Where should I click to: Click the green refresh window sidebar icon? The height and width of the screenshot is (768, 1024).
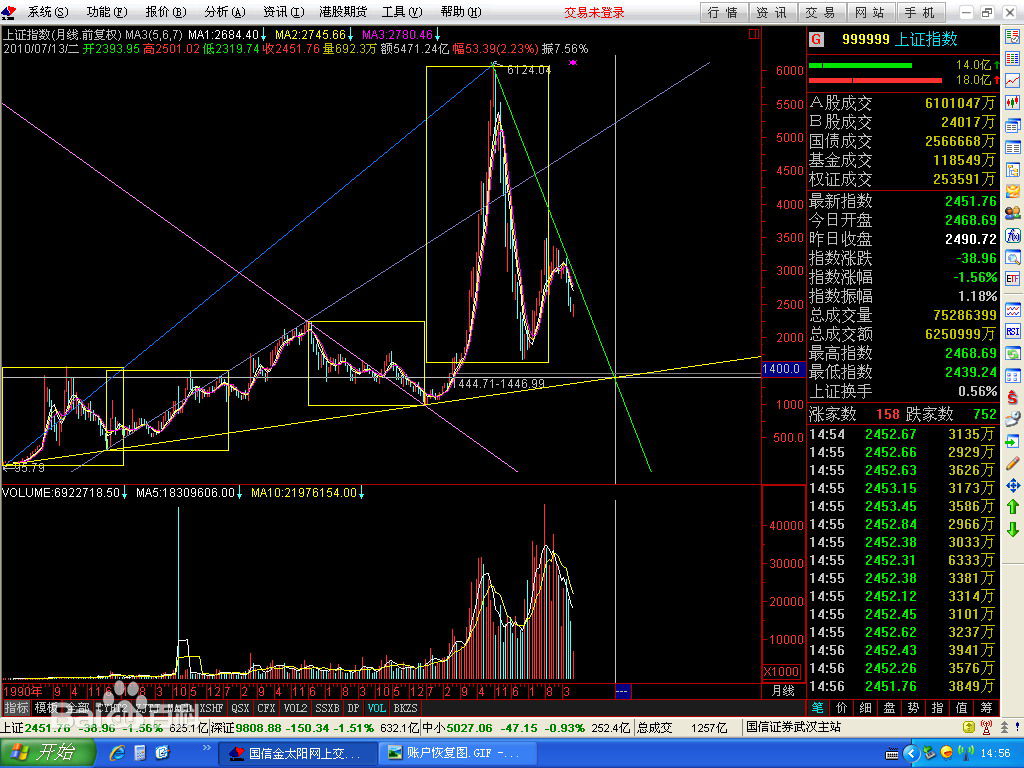coord(1013,353)
